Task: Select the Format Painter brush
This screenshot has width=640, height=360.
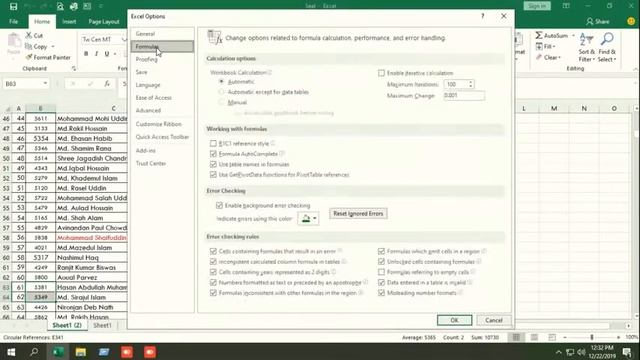Action: coord(29,58)
